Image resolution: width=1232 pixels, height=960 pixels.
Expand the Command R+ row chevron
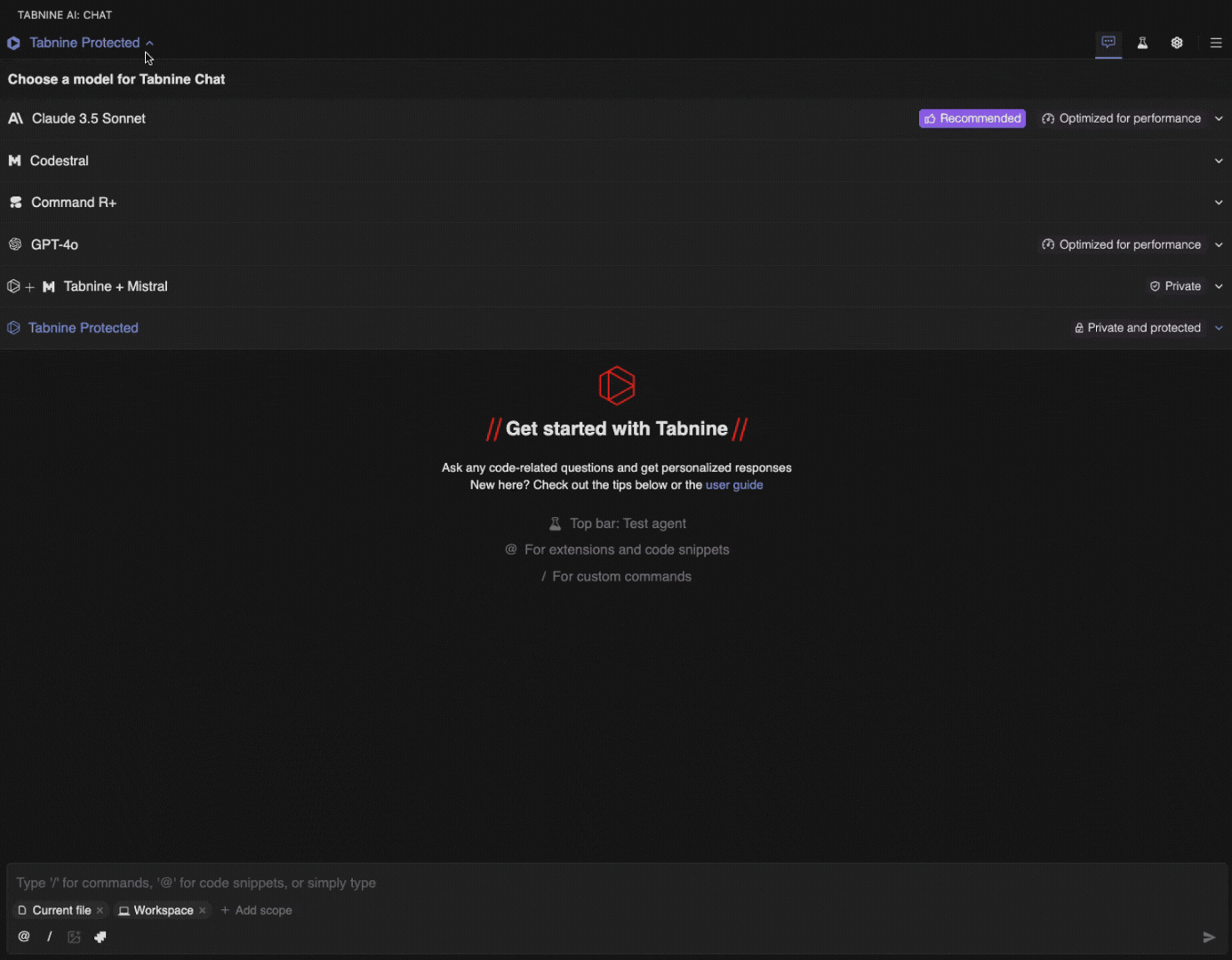coord(1218,203)
